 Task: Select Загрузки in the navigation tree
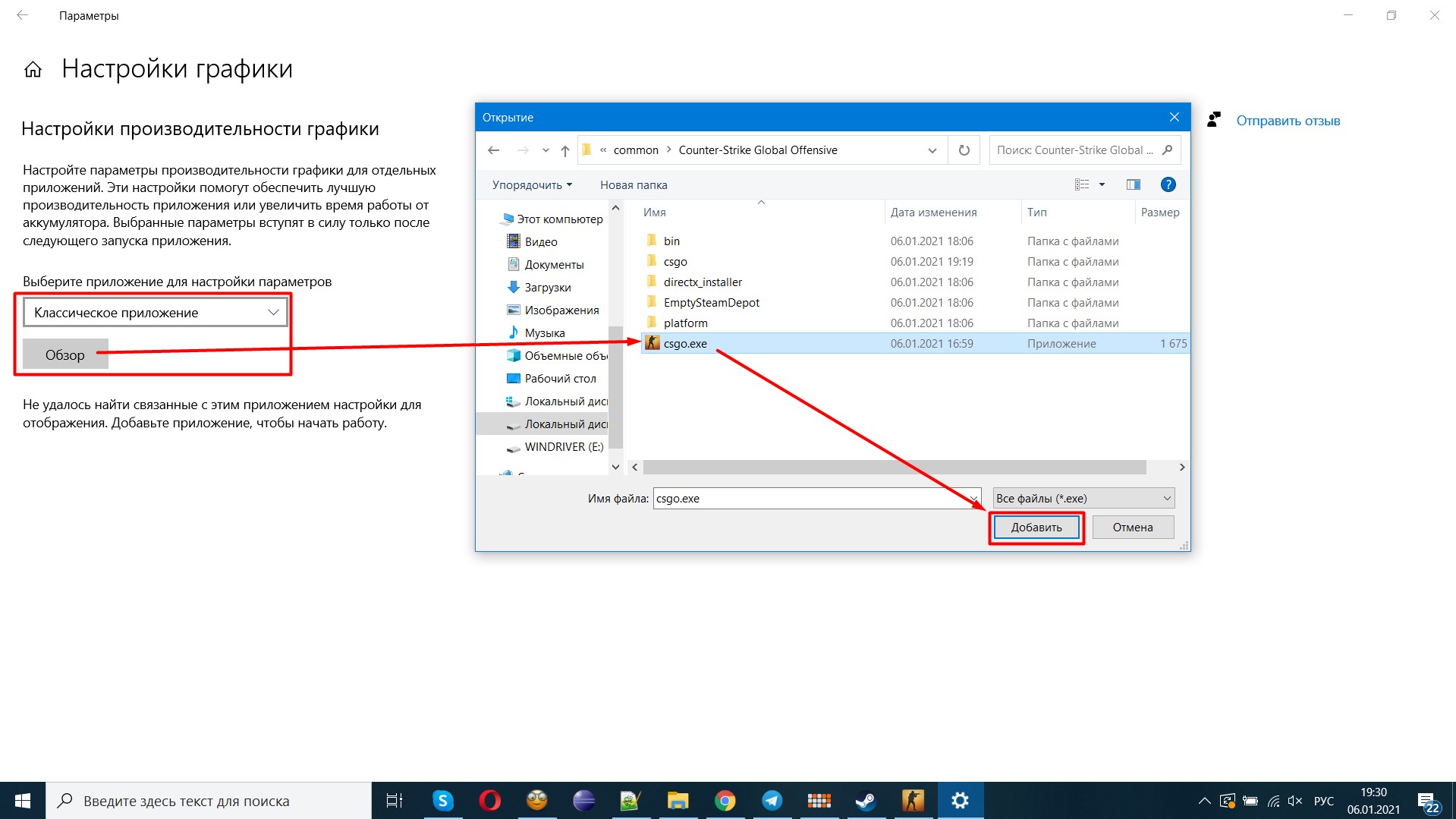click(x=547, y=288)
